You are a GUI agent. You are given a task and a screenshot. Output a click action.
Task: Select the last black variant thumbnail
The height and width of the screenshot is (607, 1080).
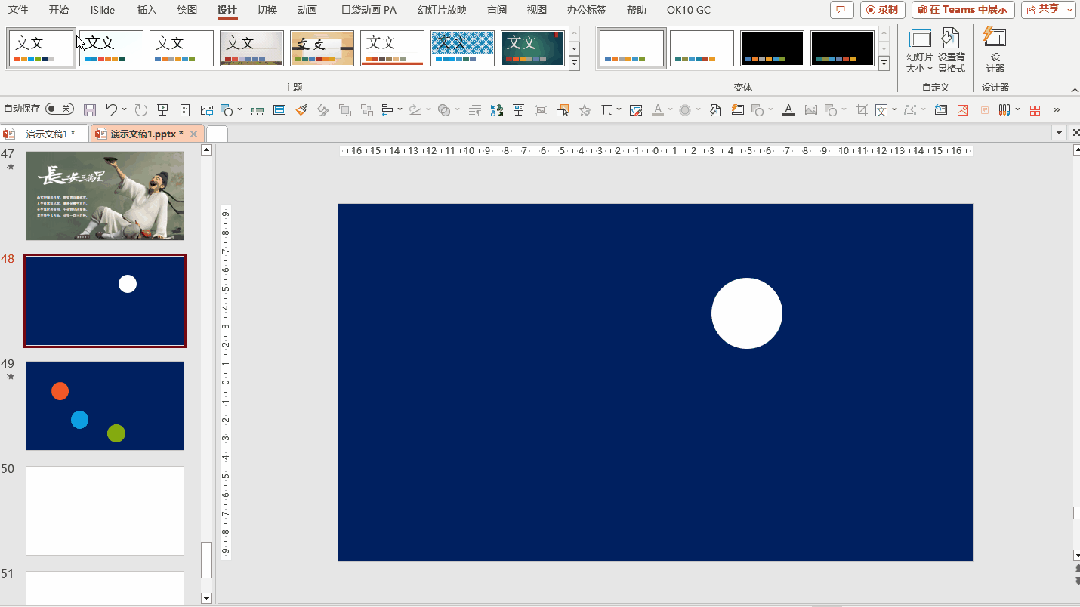pos(842,48)
